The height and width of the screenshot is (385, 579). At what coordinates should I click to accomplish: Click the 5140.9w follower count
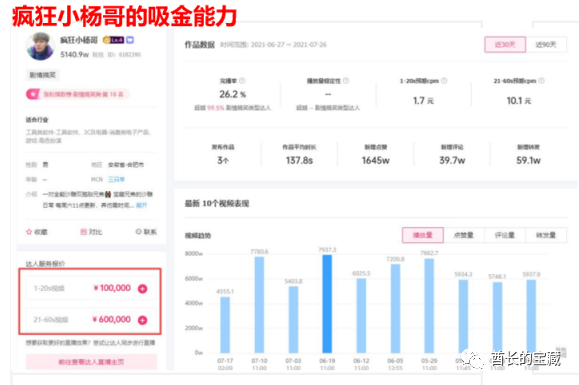(x=75, y=55)
